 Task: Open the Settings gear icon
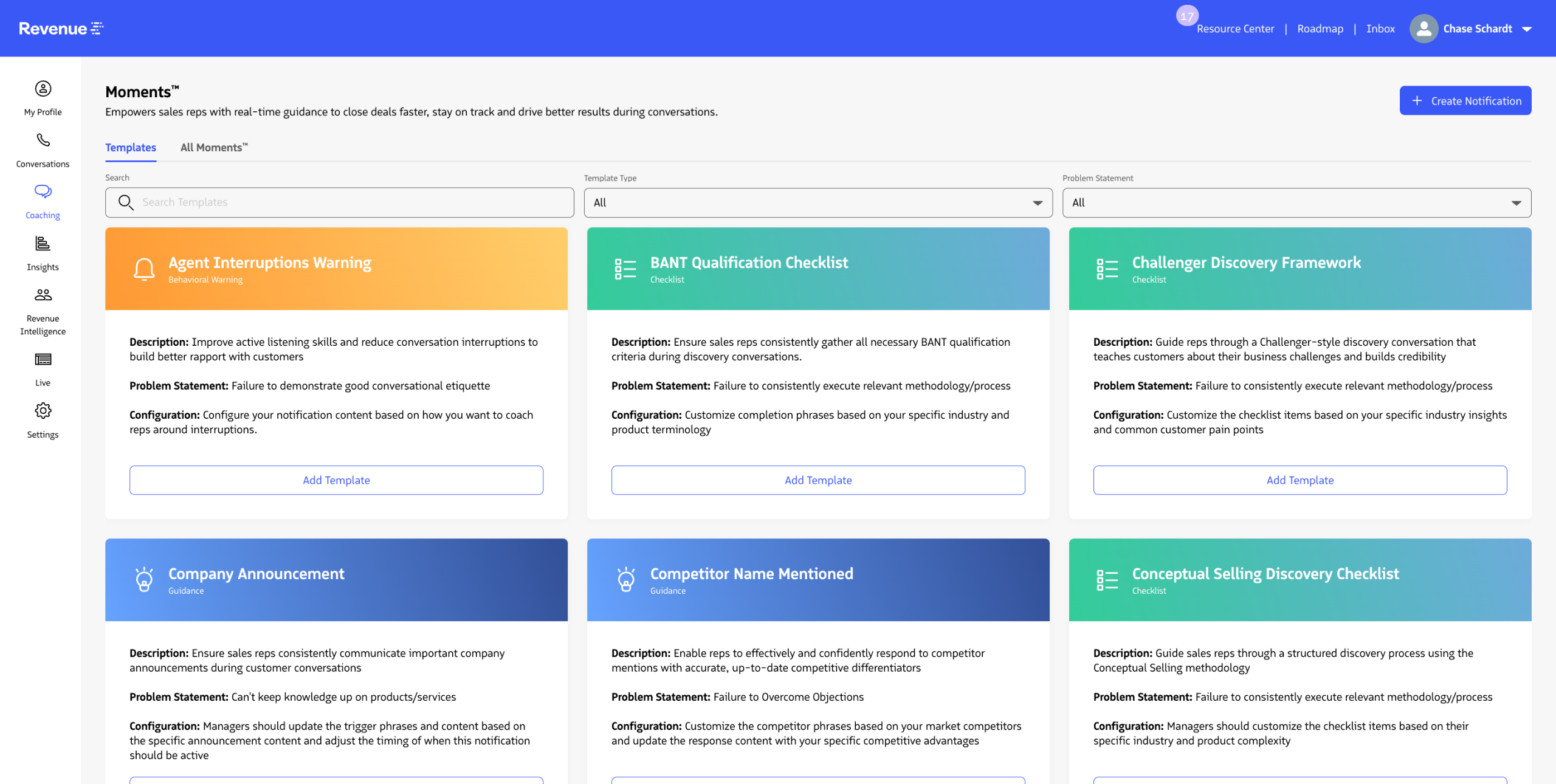pyautogui.click(x=43, y=411)
